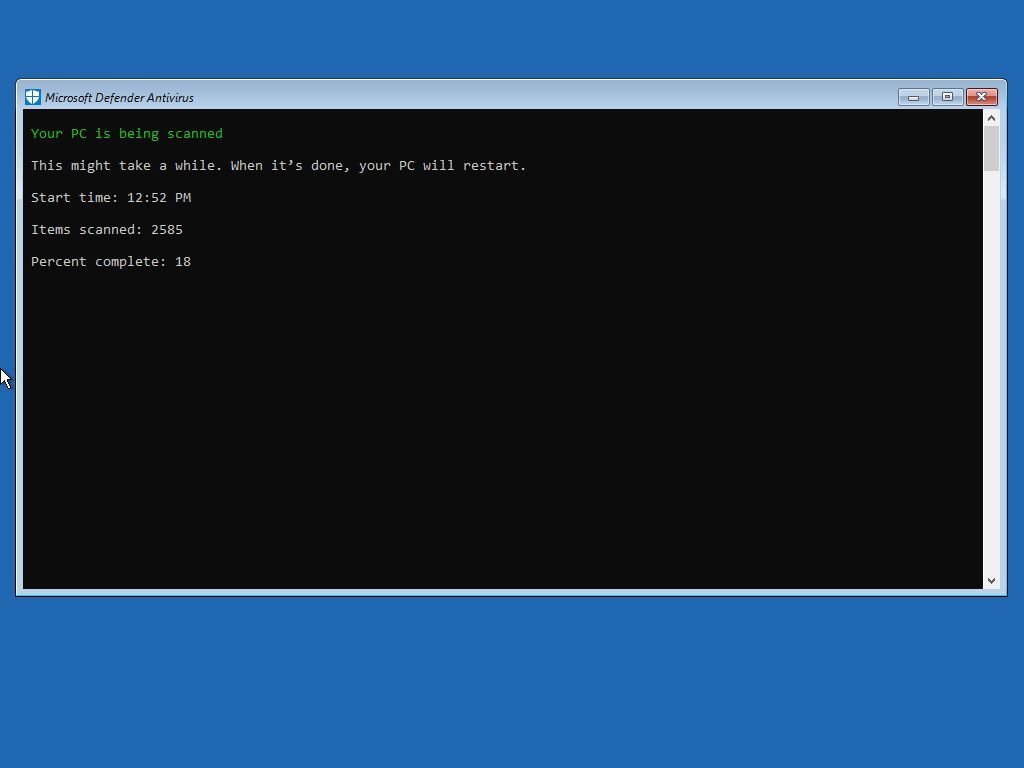Click the scrollbar down arrow

991,581
